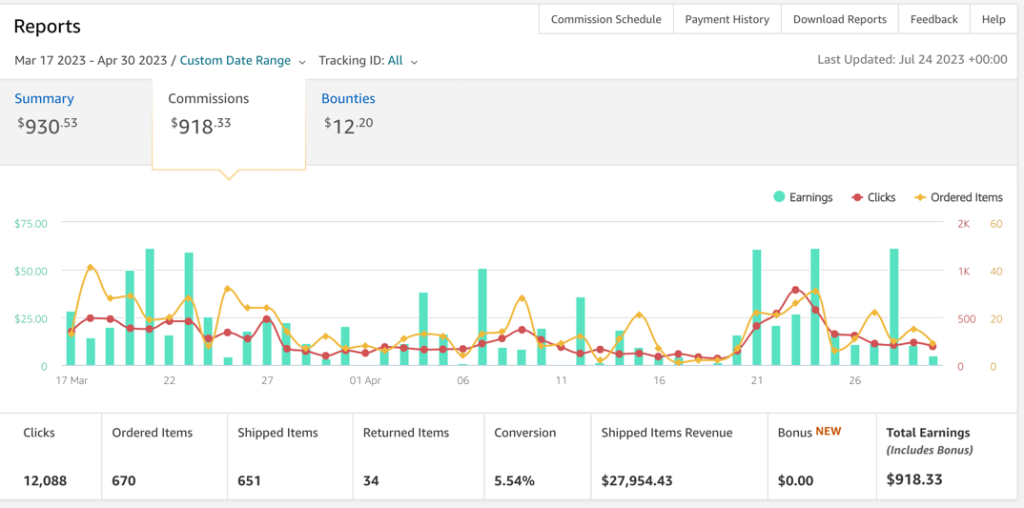Open the Custom Date Range dropdown
The image size is (1024, 508).
(x=235, y=61)
